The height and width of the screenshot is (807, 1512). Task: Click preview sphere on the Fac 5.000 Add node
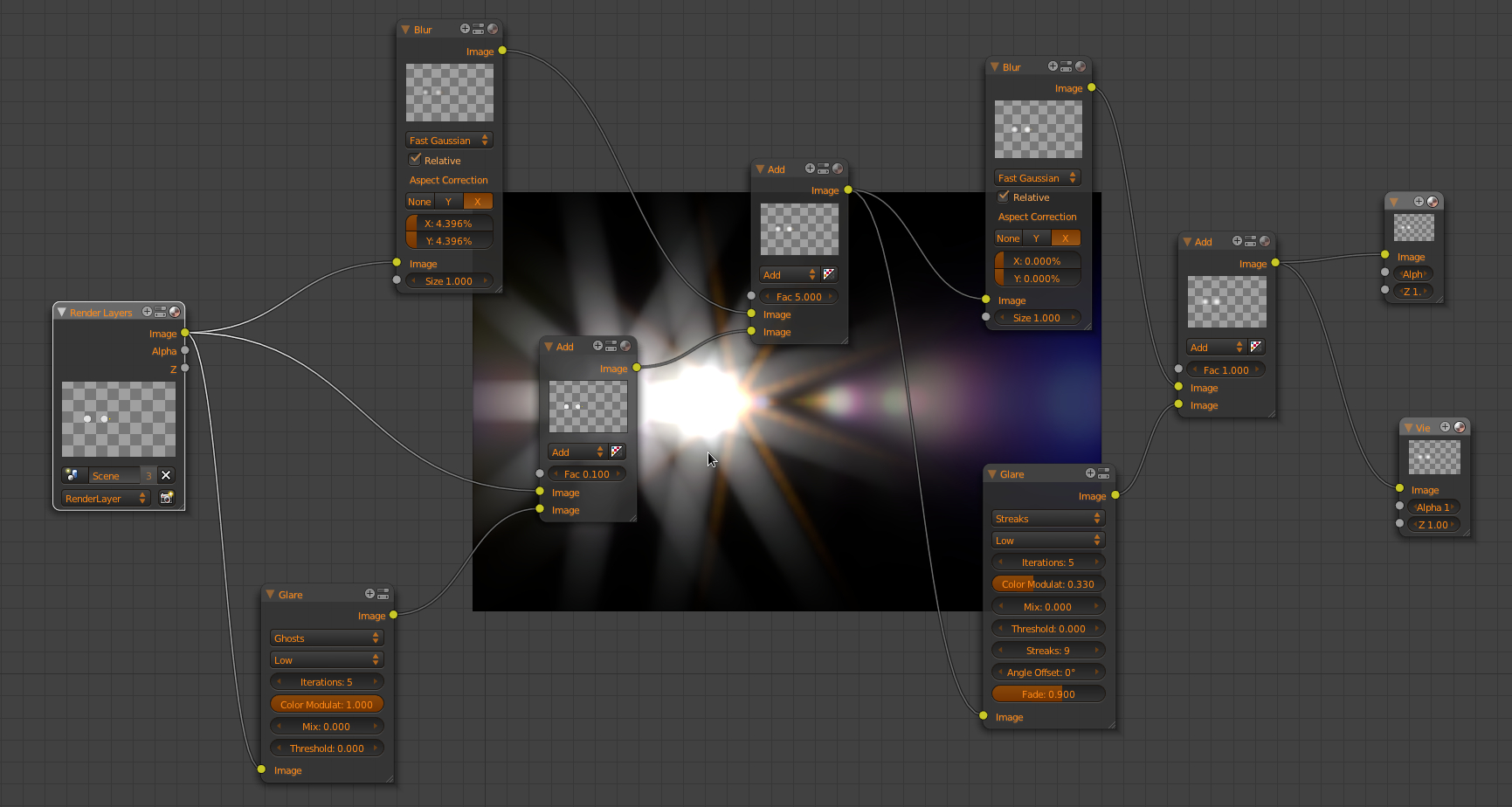(x=838, y=169)
